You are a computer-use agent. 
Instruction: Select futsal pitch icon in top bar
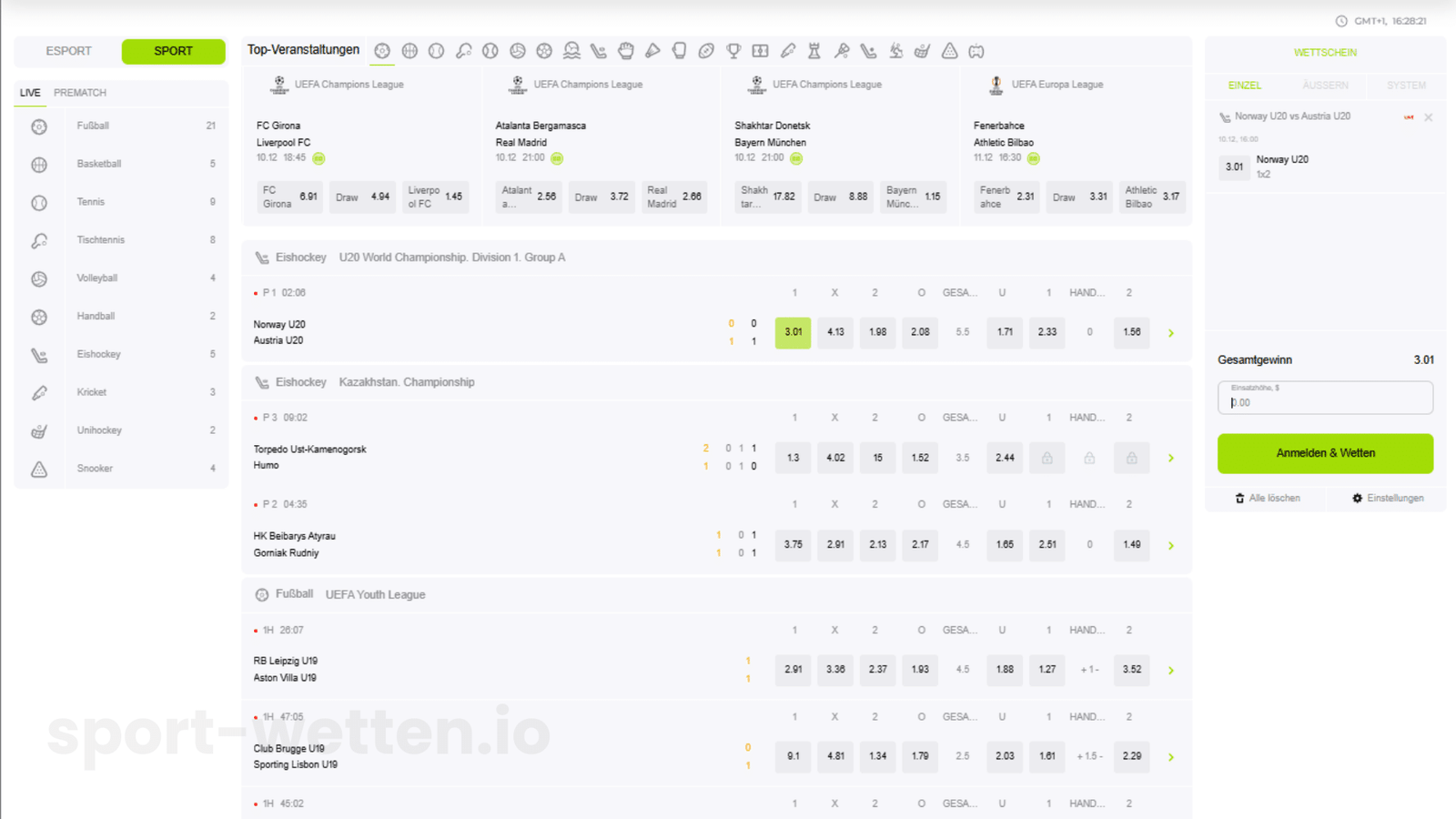[x=760, y=51]
